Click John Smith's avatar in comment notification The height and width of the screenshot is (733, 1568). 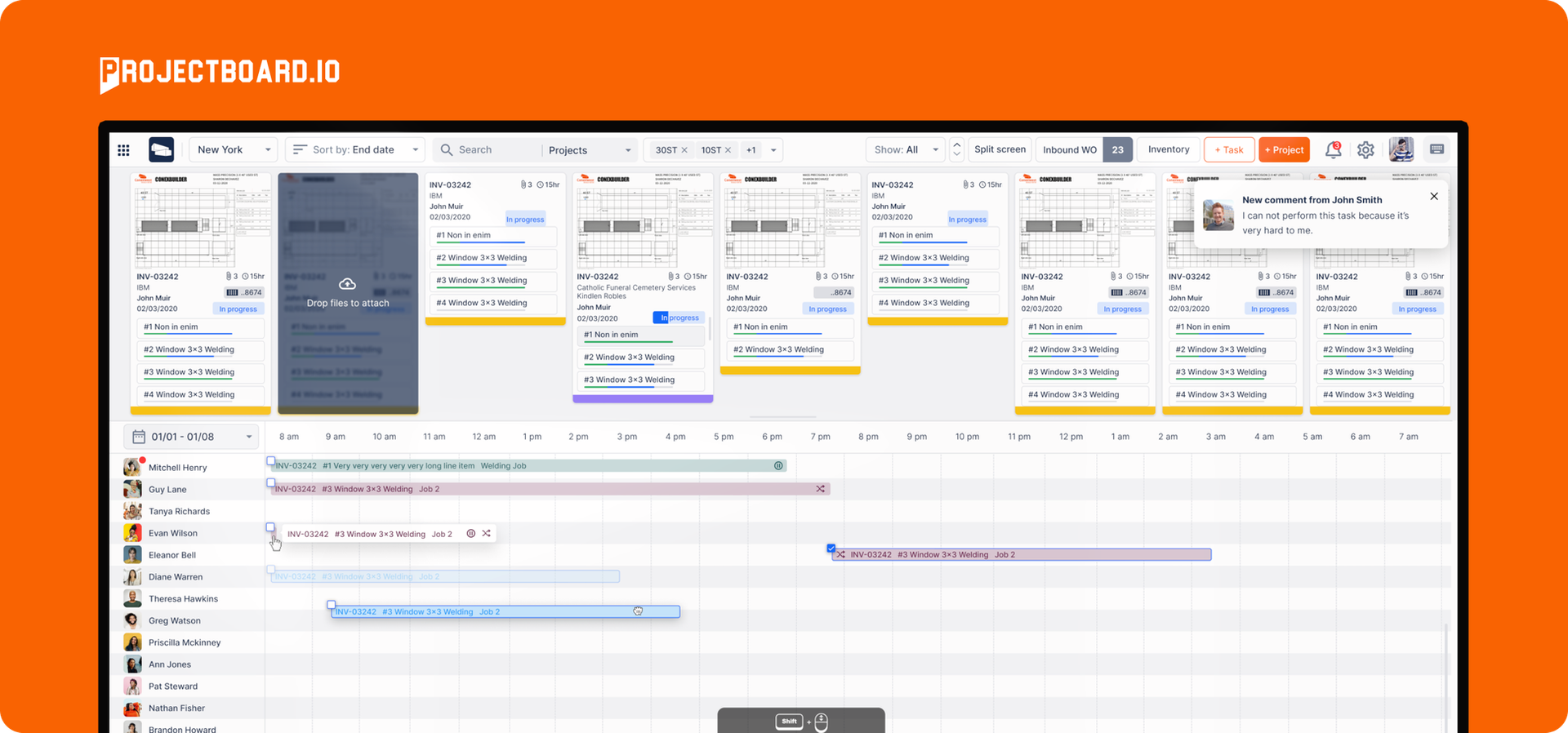click(1218, 215)
